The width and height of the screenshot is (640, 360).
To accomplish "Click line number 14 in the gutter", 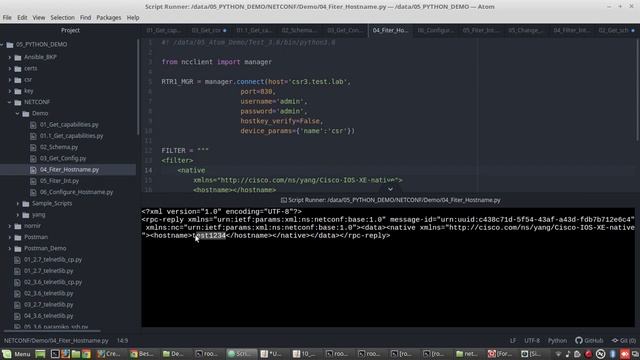I will 148,170.
